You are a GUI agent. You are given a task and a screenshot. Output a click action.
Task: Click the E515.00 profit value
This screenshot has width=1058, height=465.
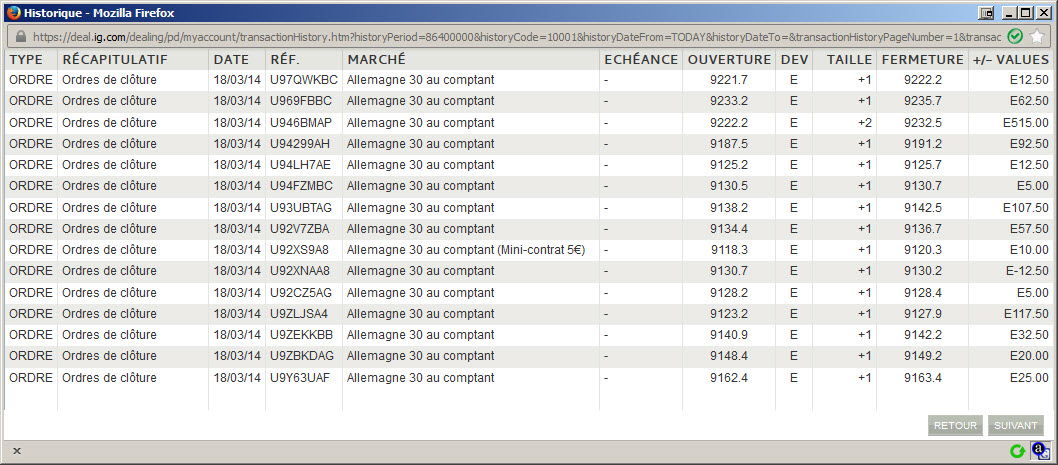point(1026,123)
